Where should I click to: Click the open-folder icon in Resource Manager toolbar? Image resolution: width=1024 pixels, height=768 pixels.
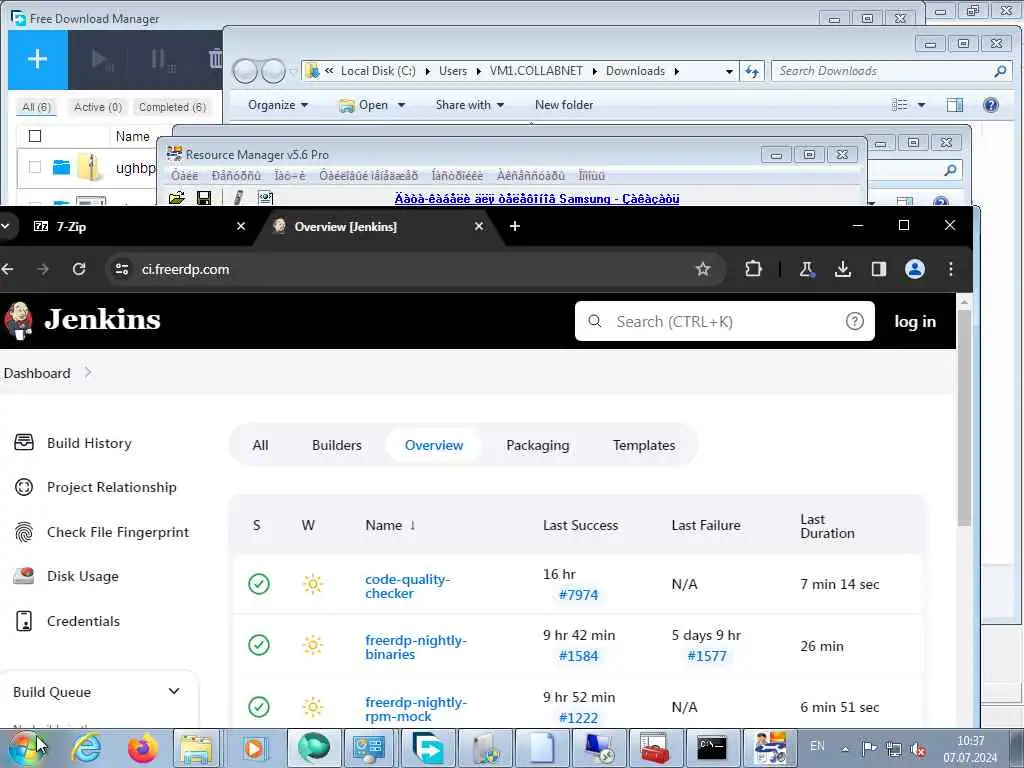tap(176, 197)
